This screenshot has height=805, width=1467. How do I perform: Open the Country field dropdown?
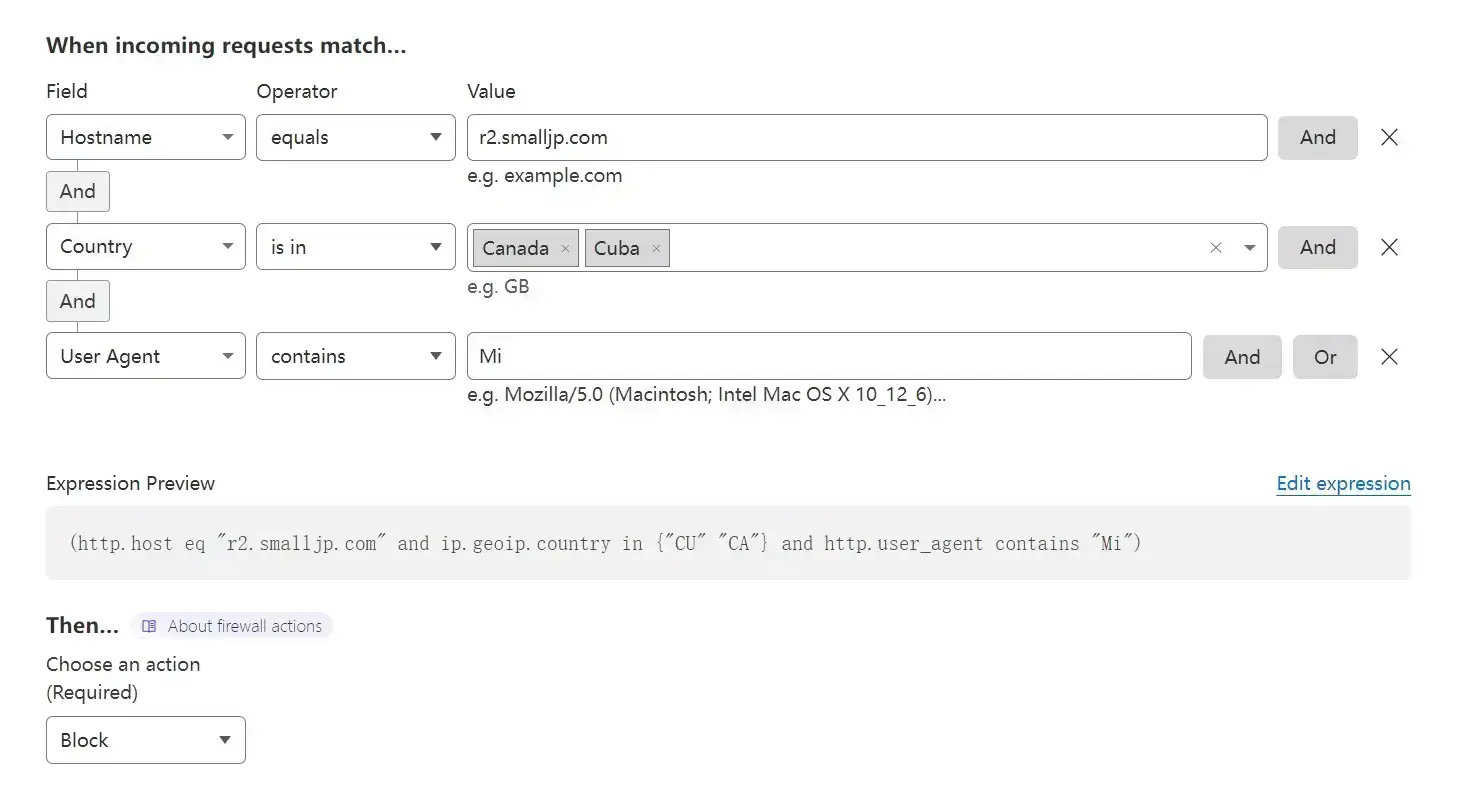coord(146,247)
